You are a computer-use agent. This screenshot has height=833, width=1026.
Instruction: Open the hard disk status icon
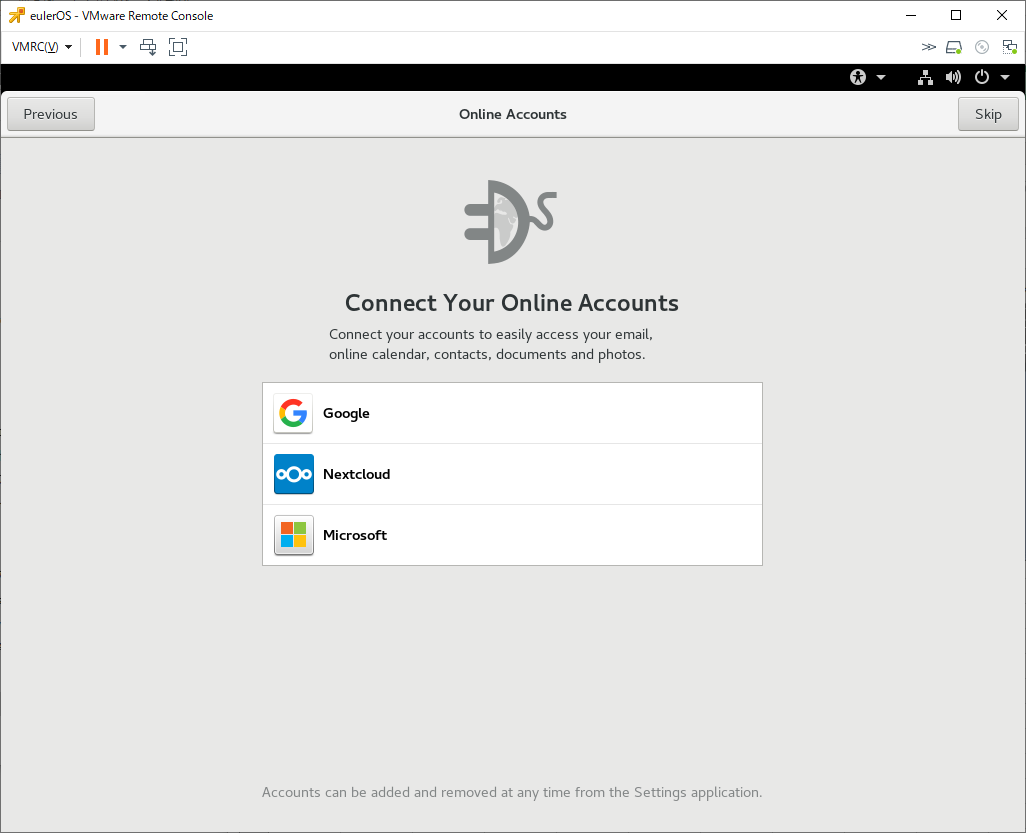953,47
